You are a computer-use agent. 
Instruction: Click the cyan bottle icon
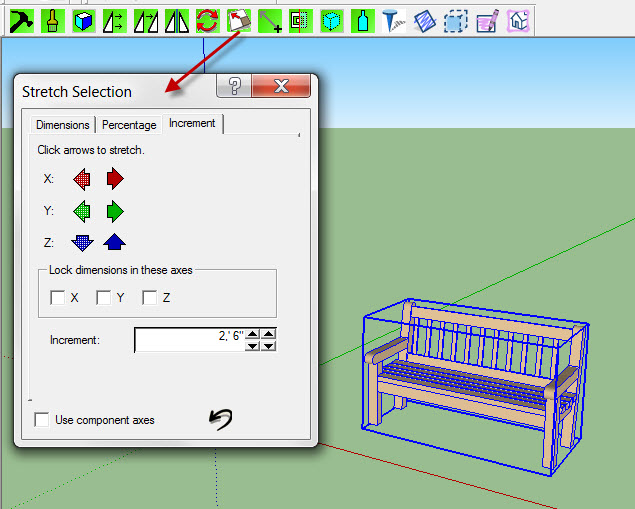point(363,21)
